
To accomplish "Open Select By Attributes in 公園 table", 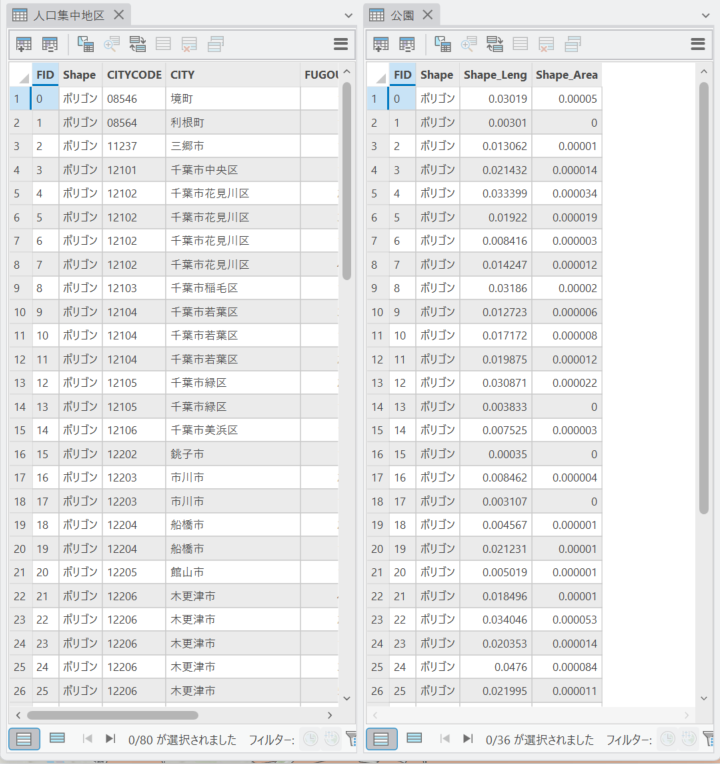I will coord(443,44).
